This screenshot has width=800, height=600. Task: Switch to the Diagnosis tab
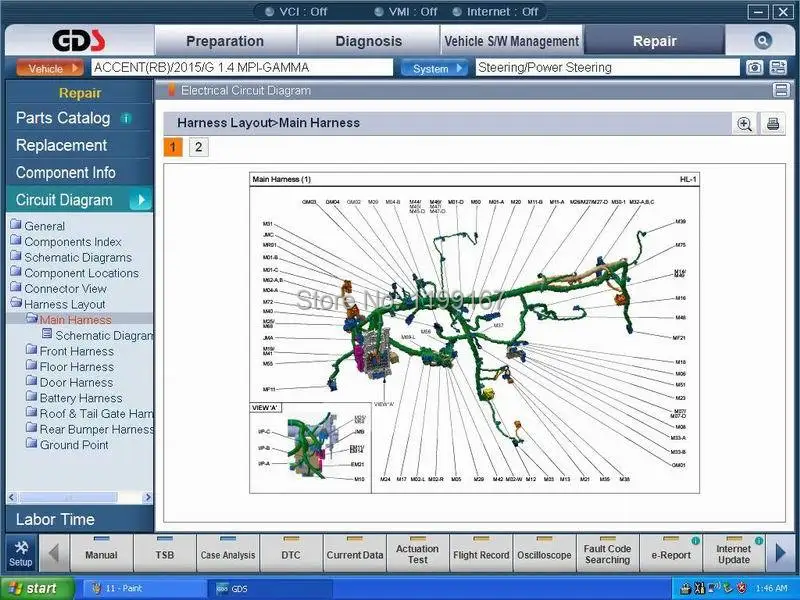[368, 41]
